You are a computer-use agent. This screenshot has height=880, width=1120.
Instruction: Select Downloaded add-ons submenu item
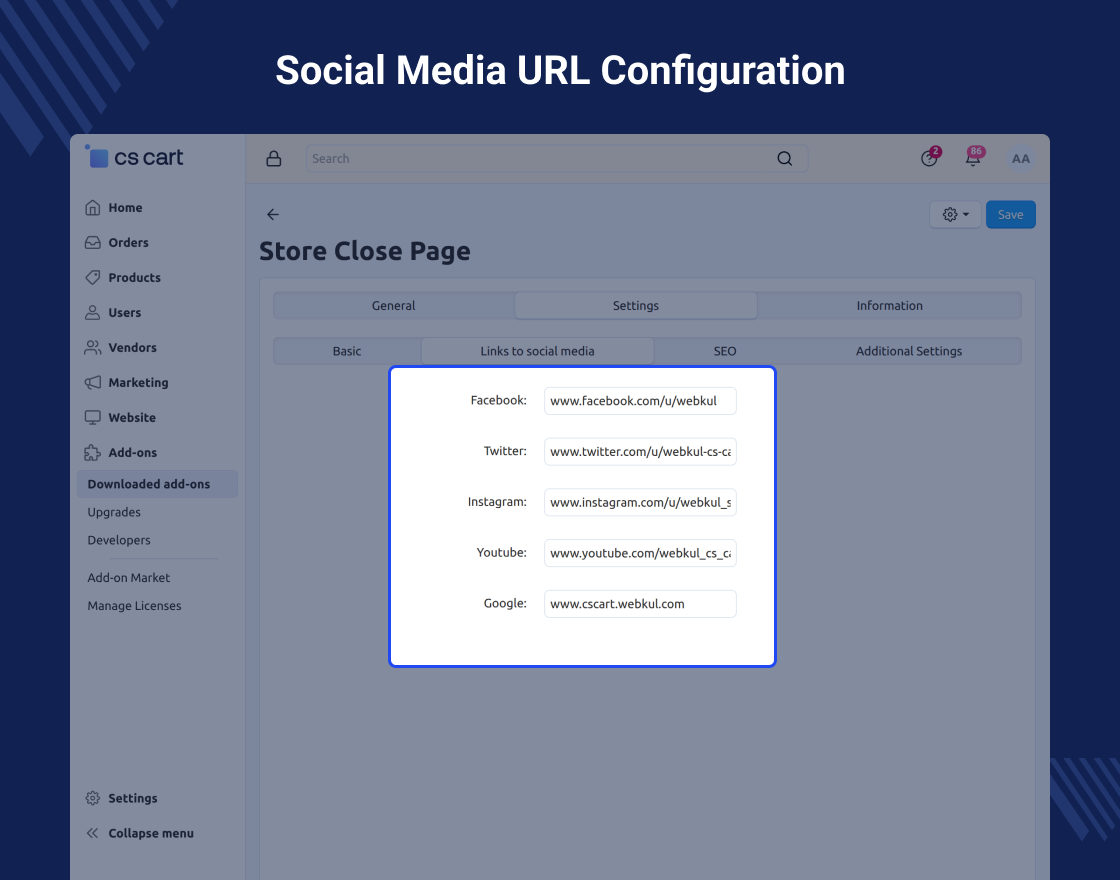[157, 484]
